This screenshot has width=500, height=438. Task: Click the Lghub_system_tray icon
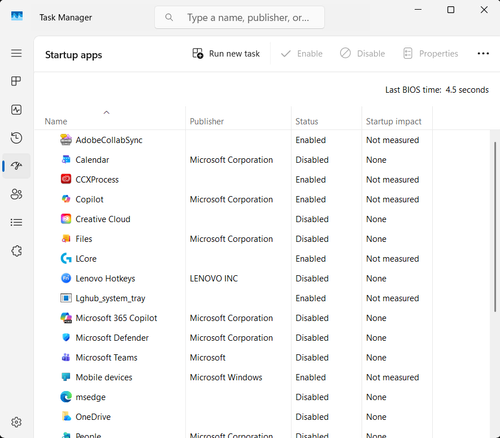tap(66, 298)
